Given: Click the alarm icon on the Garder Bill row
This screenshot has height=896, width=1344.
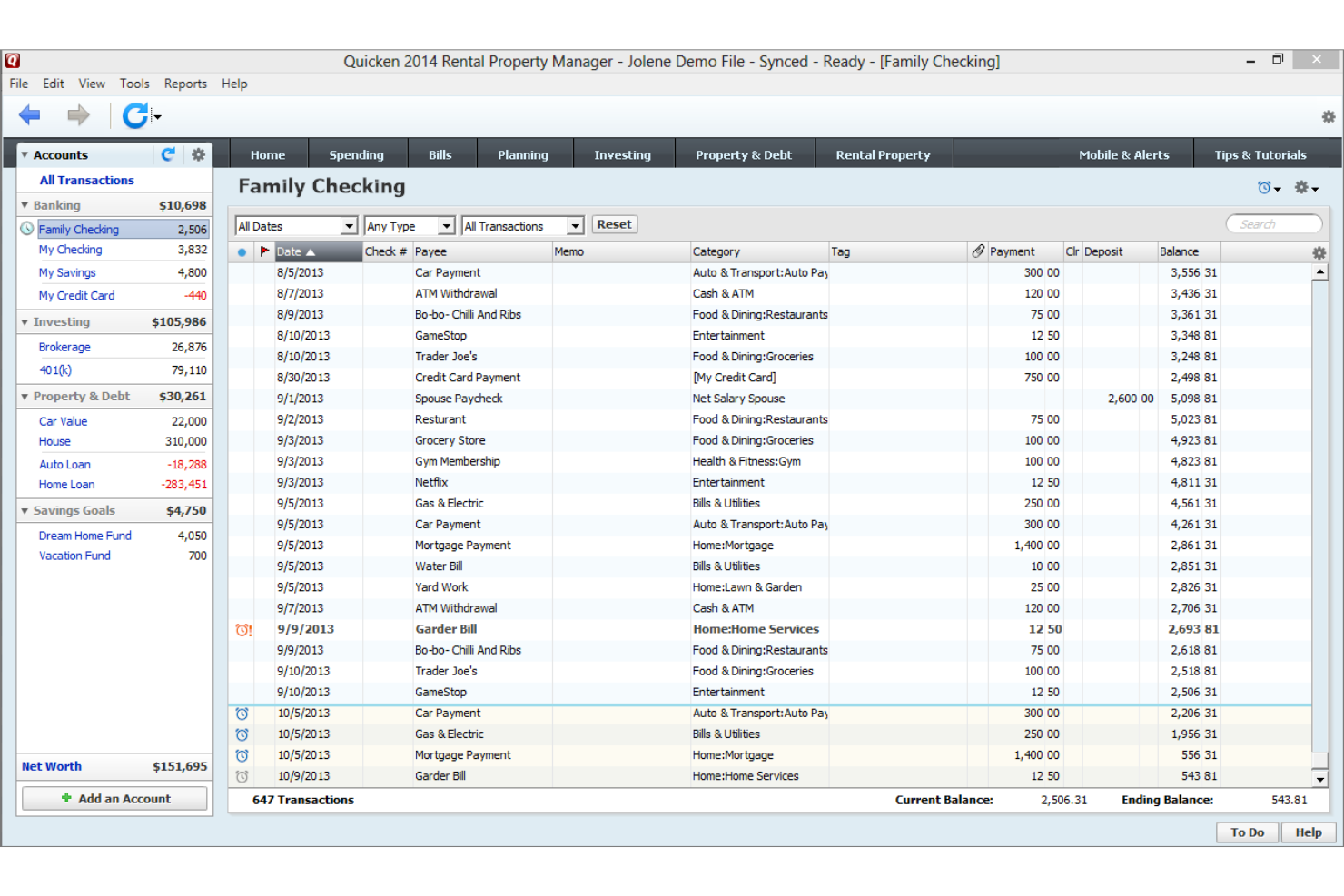Looking at the screenshot, I should 242,629.
